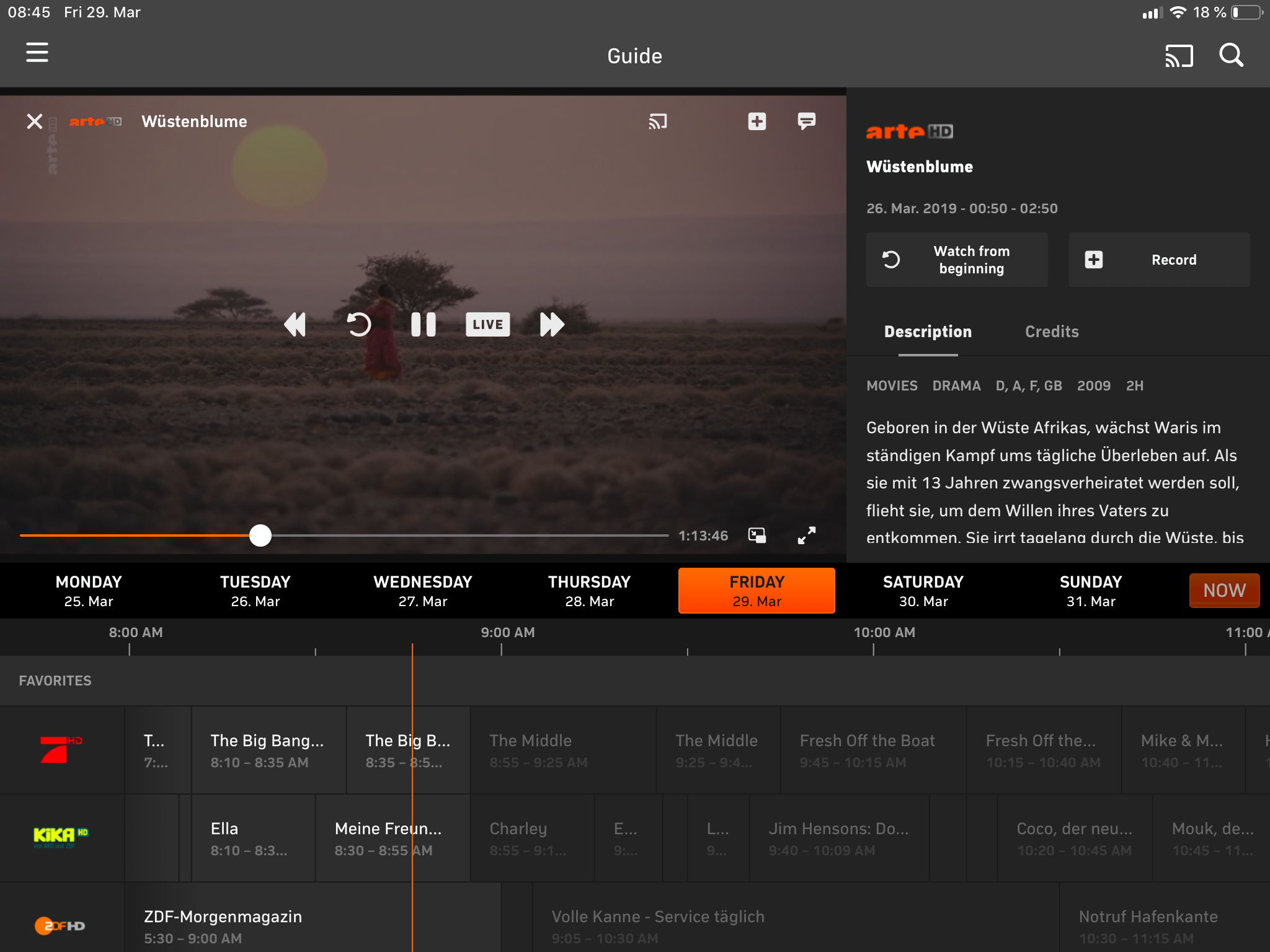Screen dimensions: 1270x952
Task: Tap the battery indicator in status bar
Action: click(x=1248, y=12)
